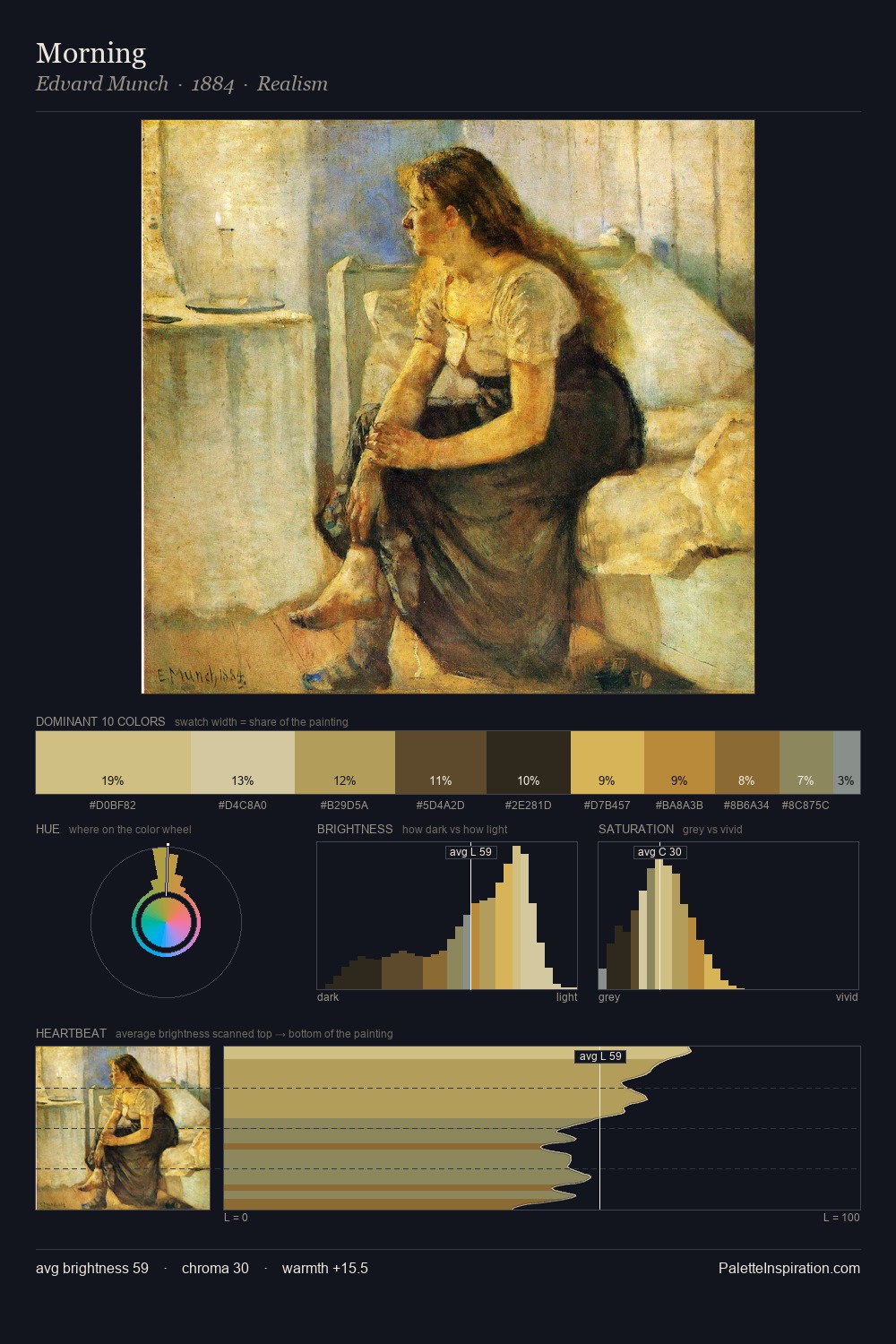
Task: Click the "SATURATION" section heading
Action: pos(636,829)
